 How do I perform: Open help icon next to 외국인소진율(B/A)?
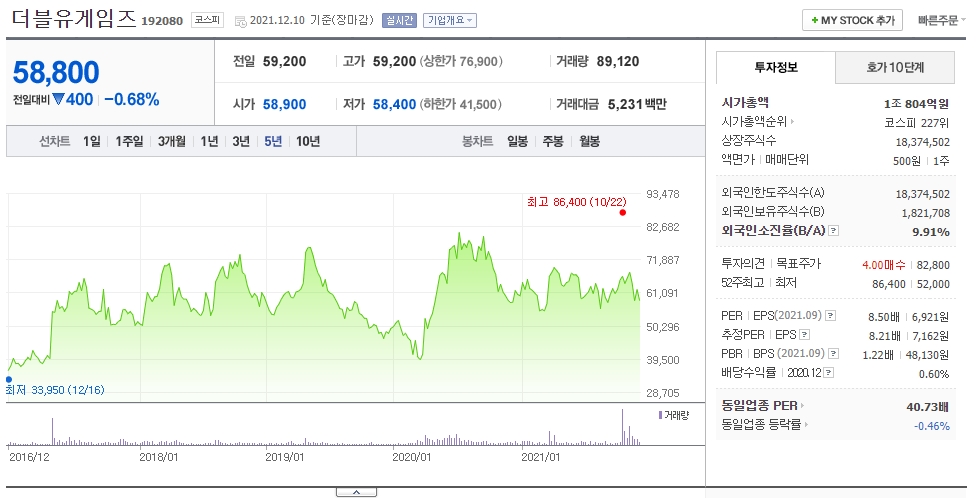833,231
